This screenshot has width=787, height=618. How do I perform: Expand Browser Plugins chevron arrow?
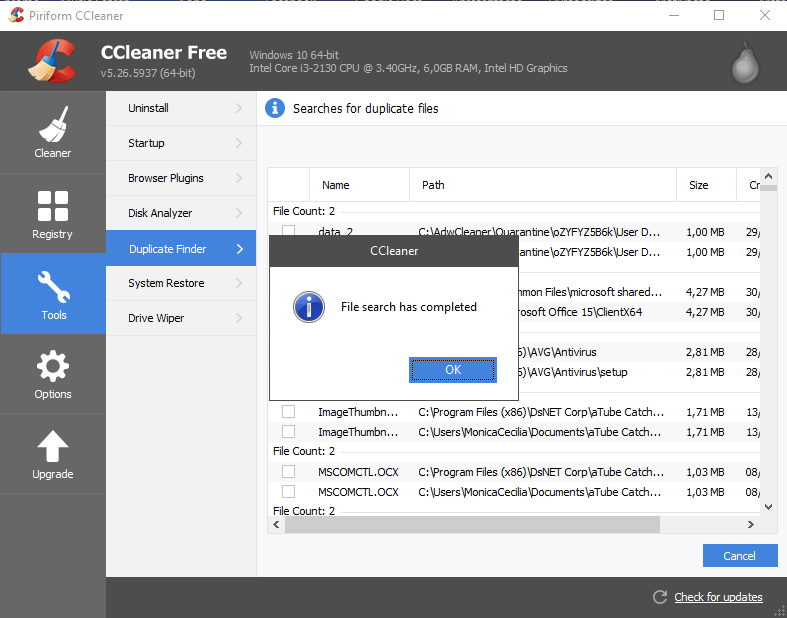(x=239, y=178)
